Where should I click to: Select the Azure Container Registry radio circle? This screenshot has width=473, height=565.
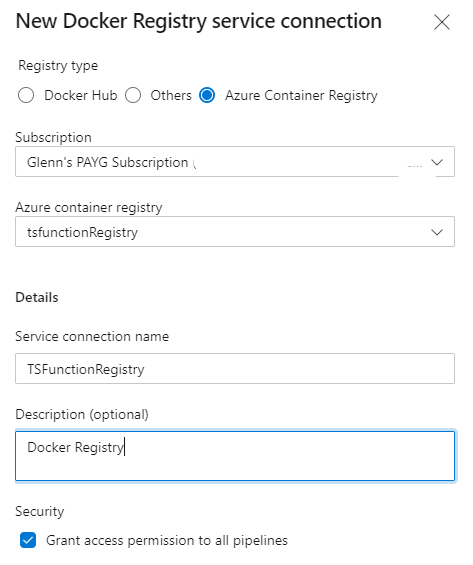[207, 95]
